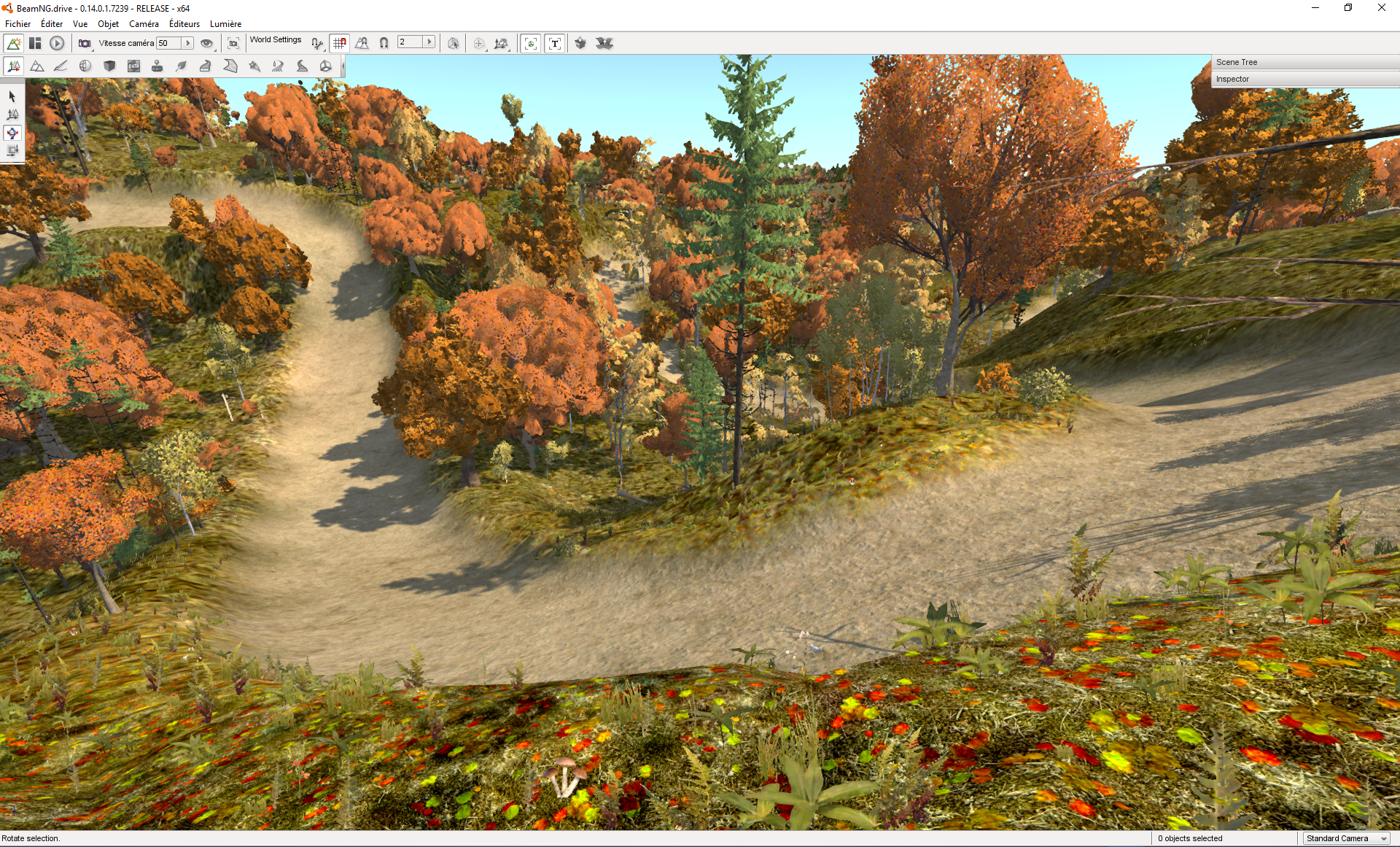Click the '0 objects selected' status text
Screen dimensions: 1400x847
click(1190, 838)
